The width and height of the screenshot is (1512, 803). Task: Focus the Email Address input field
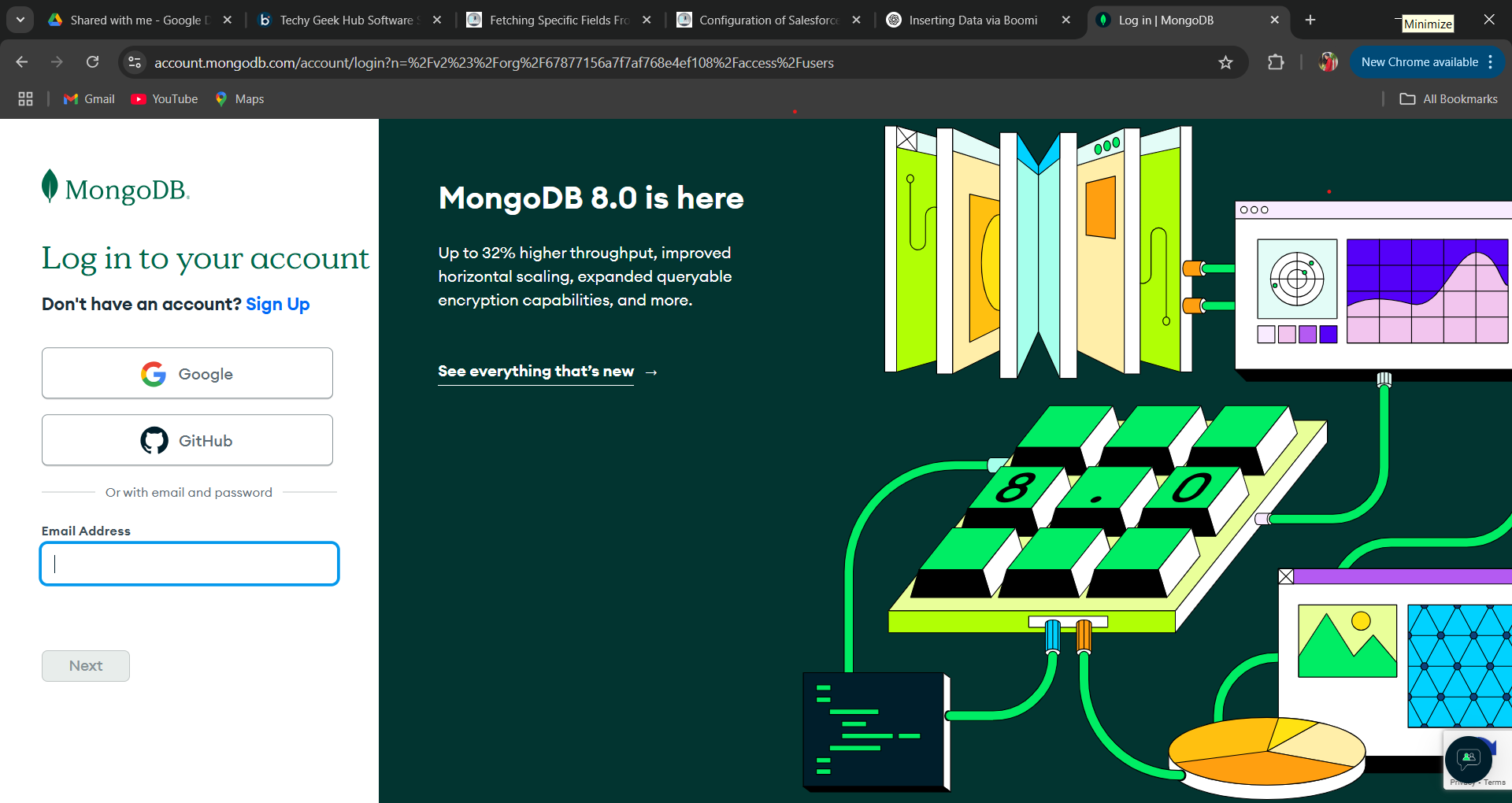pyautogui.click(x=189, y=564)
